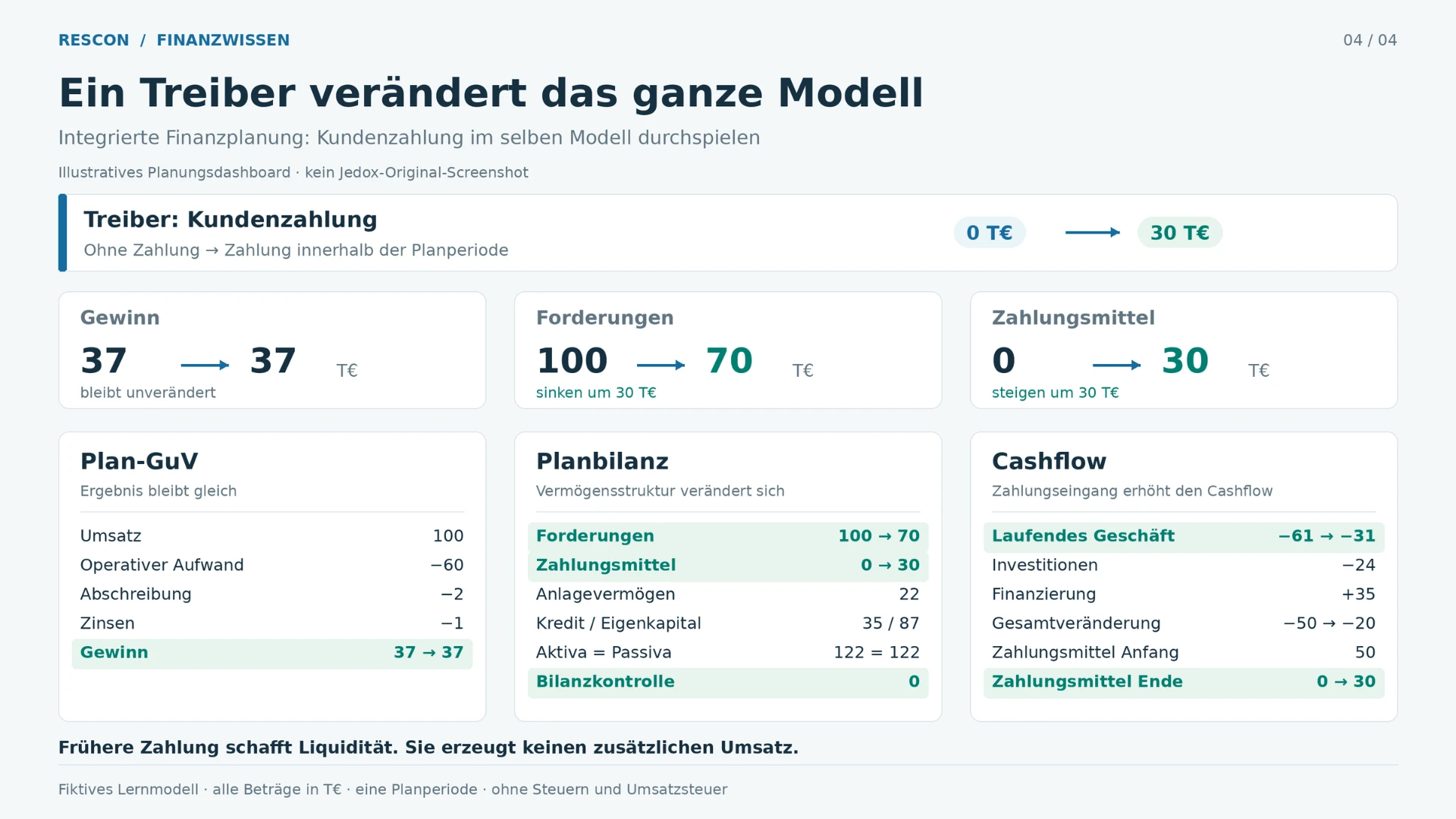The image size is (1456, 819).
Task: Select the 0 T€ driver pill
Action: tap(990, 233)
